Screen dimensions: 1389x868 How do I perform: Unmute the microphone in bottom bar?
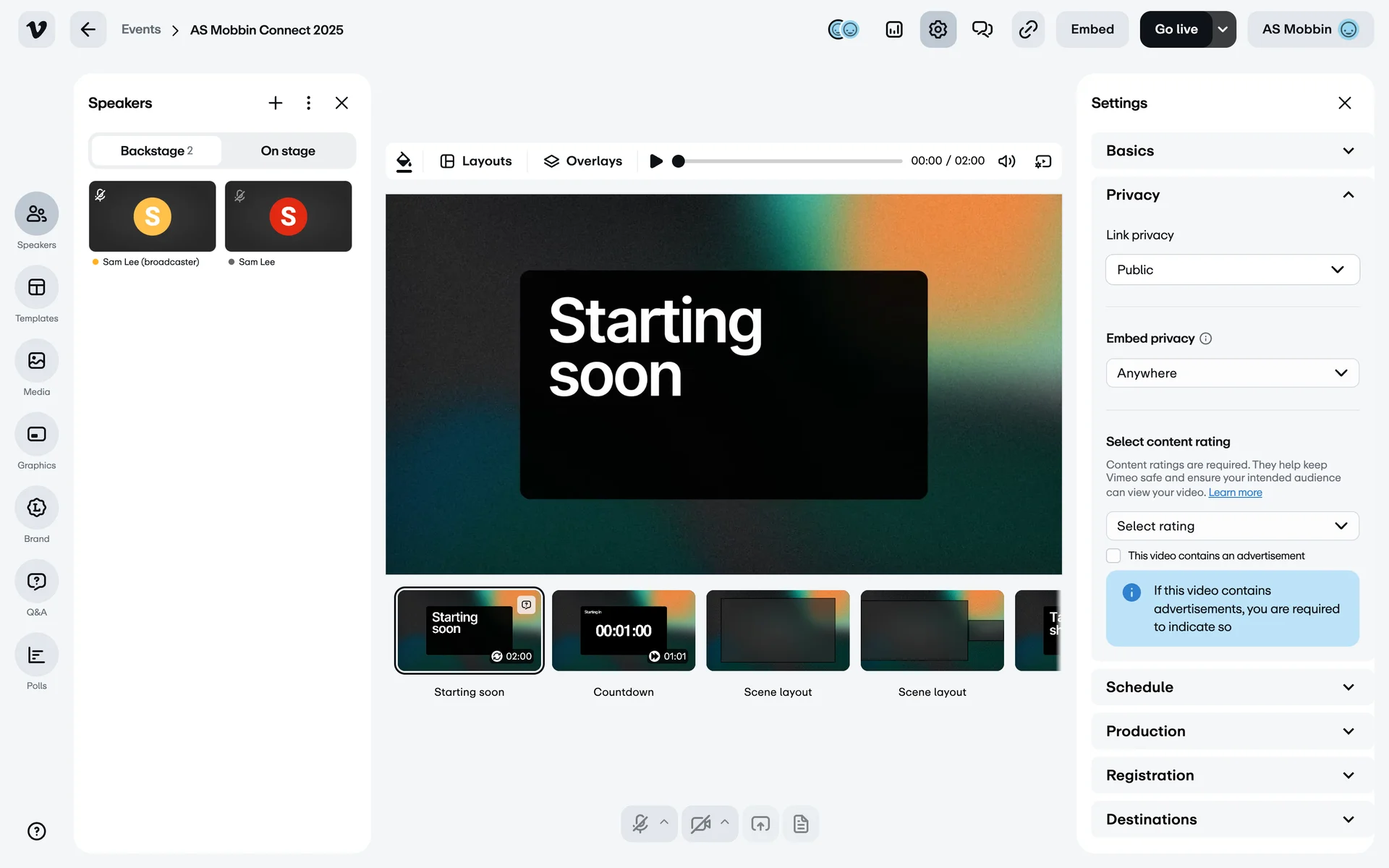(640, 824)
